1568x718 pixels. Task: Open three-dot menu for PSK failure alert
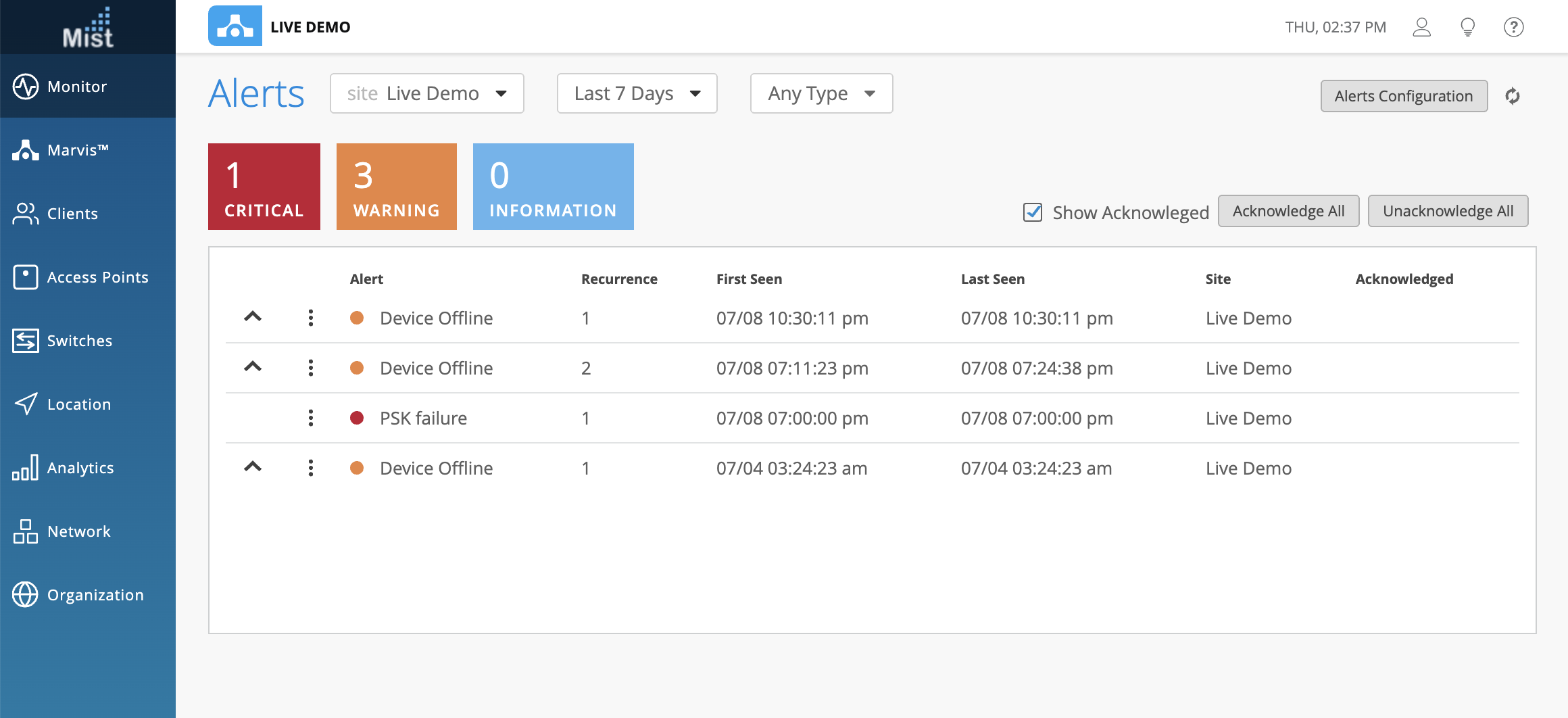[x=311, y=418]
